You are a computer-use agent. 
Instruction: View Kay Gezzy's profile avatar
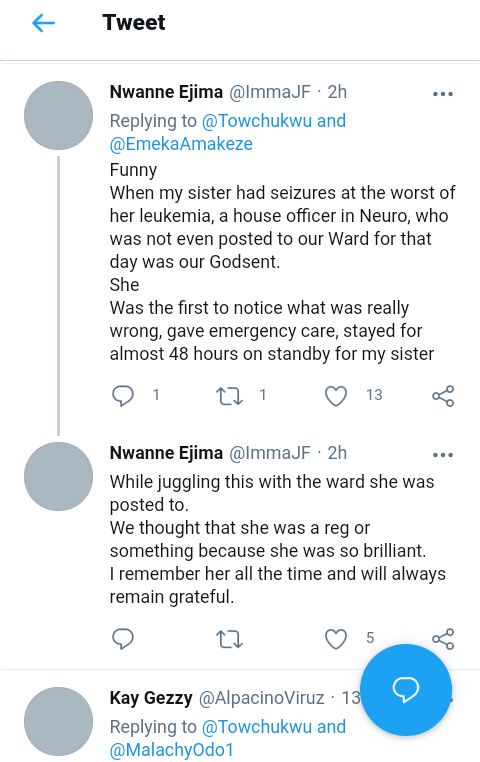(58, 721)
